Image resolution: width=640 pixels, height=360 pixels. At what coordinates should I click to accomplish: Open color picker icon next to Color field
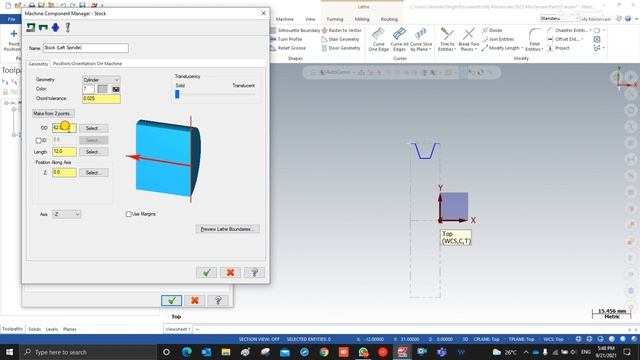116,89
